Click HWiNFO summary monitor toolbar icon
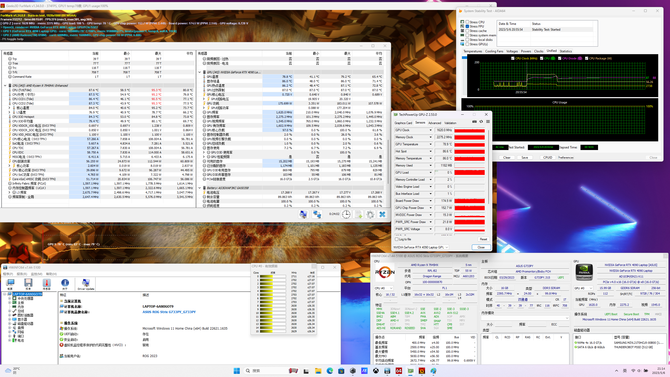 [x=10, y=283]
